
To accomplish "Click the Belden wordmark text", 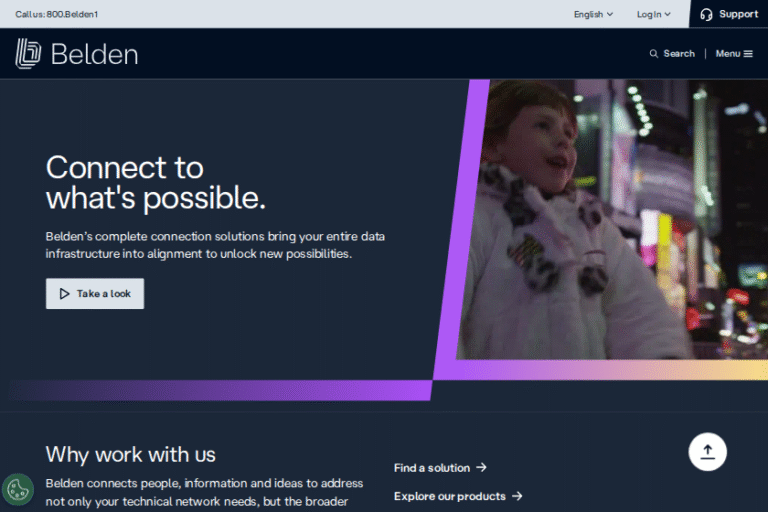I will (x=94, y=54).
